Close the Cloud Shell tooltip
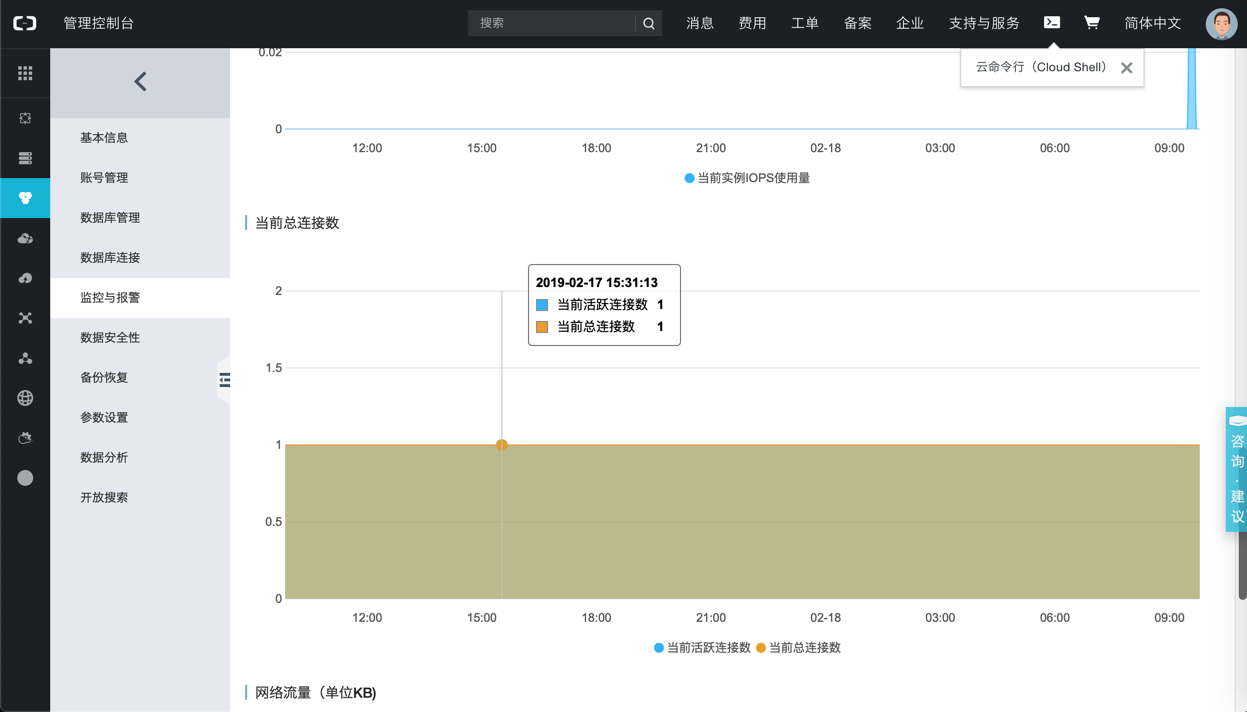This screenshot has width=1247, height=712. pyautogui.click(x=1127, y=68)
